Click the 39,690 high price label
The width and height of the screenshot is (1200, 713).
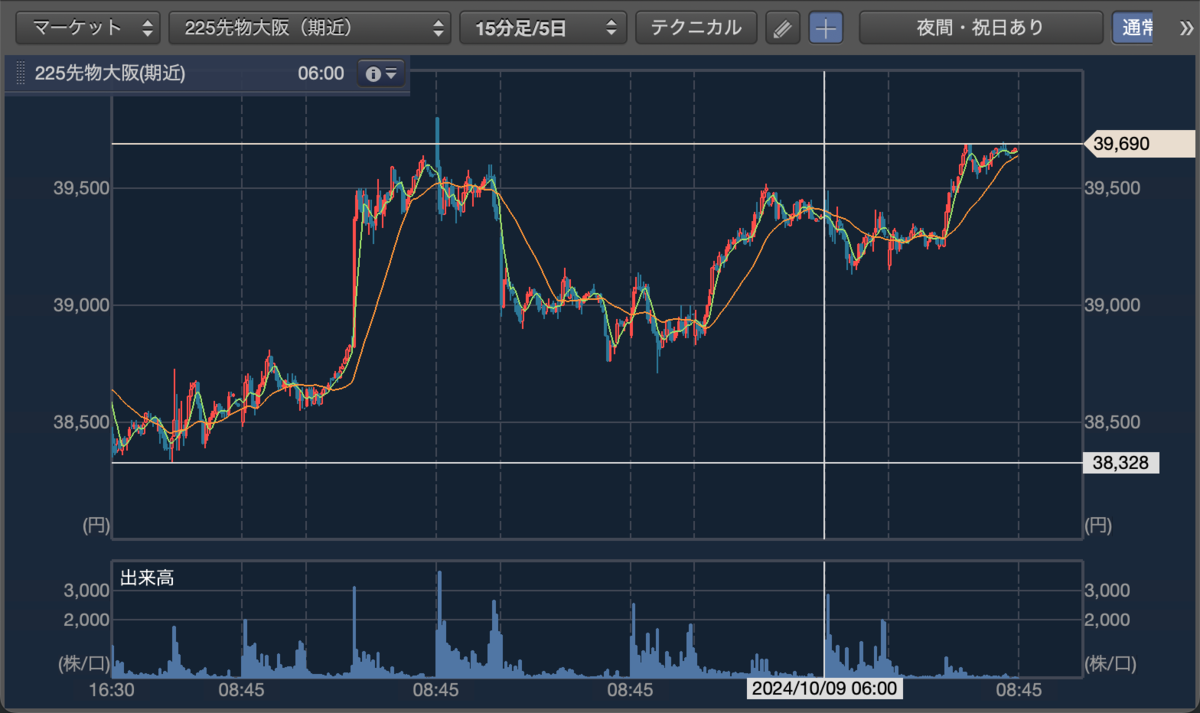(x=1139, y=144)
